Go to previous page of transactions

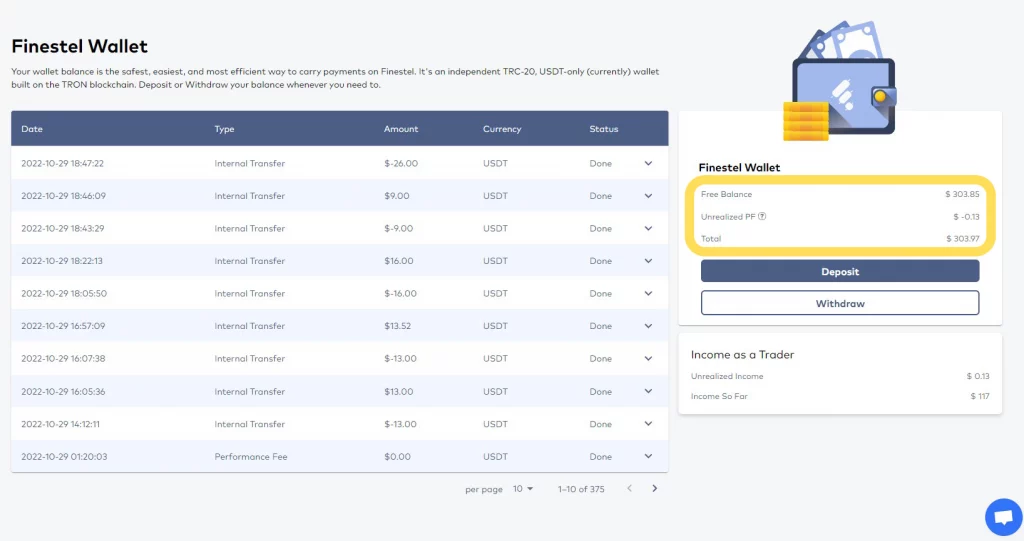pyautogui.click(x=630, y=489)
